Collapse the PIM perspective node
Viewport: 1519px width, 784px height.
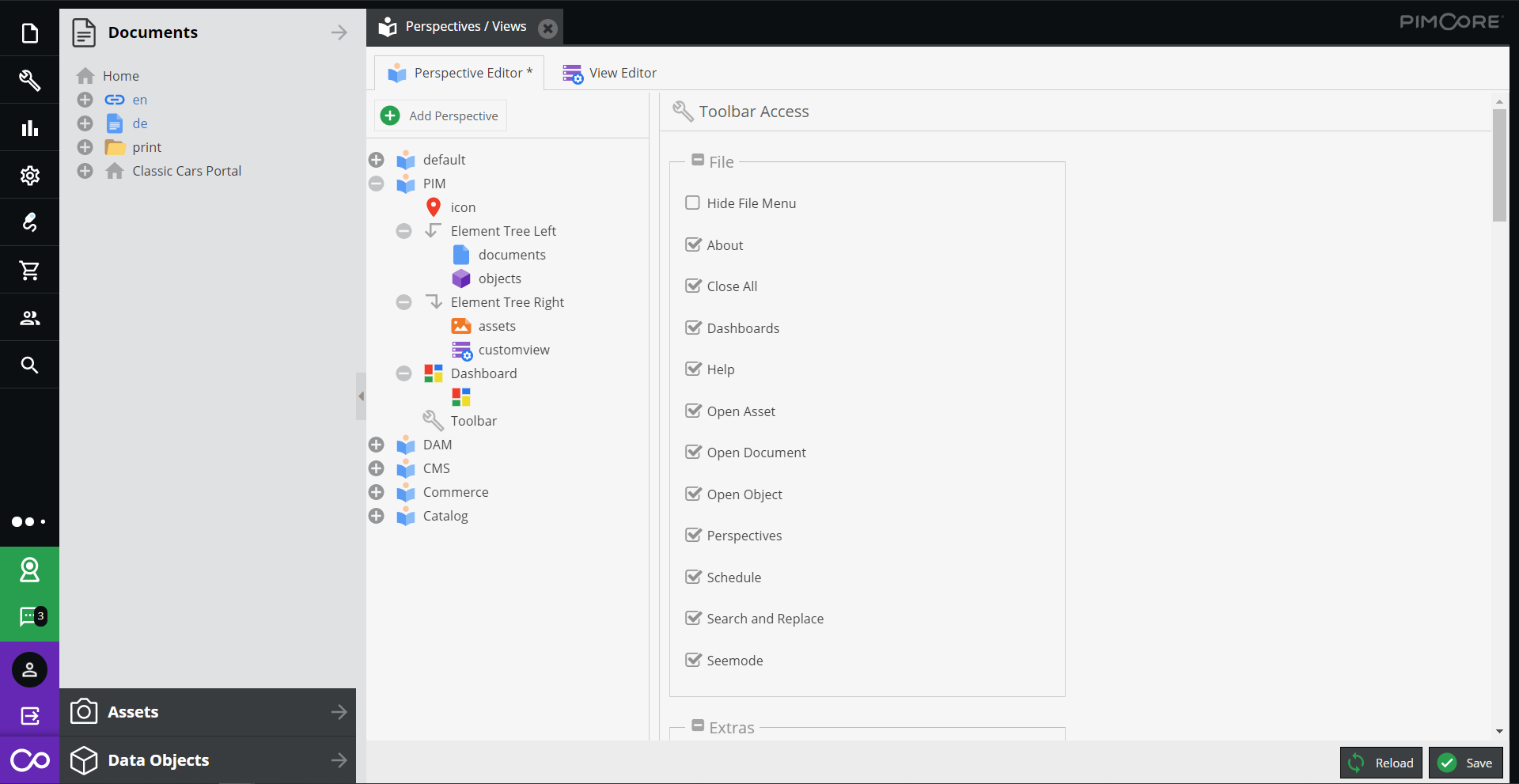(x=377, y=184)
